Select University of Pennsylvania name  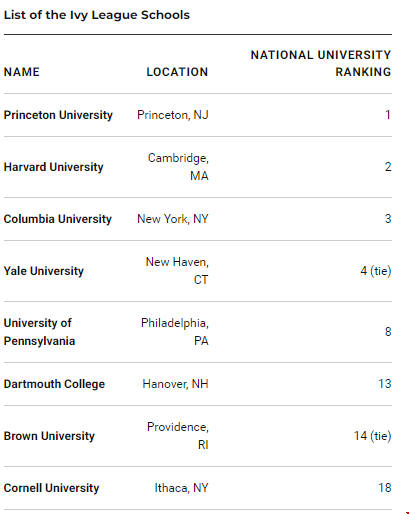pyautogui.click(x=39, y=332)
